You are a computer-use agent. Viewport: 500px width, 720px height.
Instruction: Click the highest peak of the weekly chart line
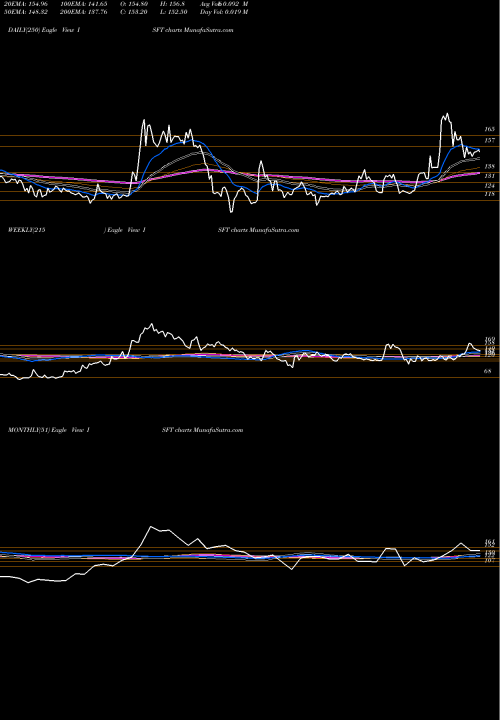point(152,325)
